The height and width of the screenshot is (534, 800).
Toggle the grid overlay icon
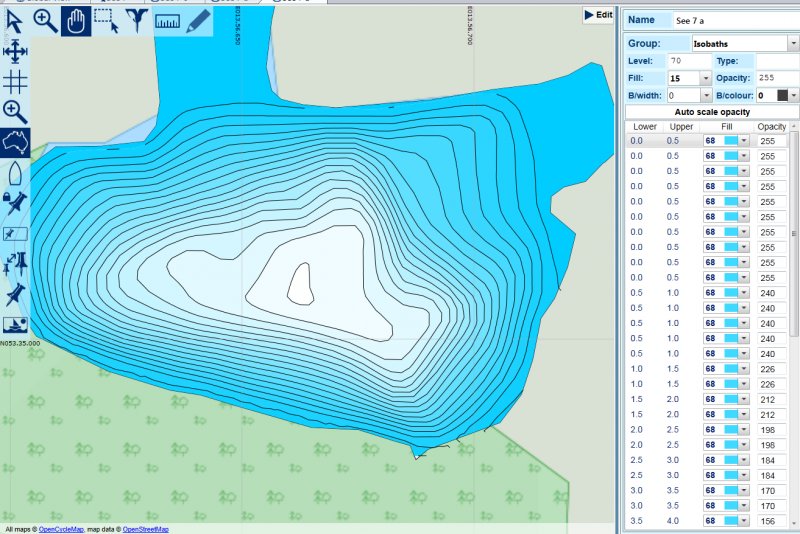point(15,81)
